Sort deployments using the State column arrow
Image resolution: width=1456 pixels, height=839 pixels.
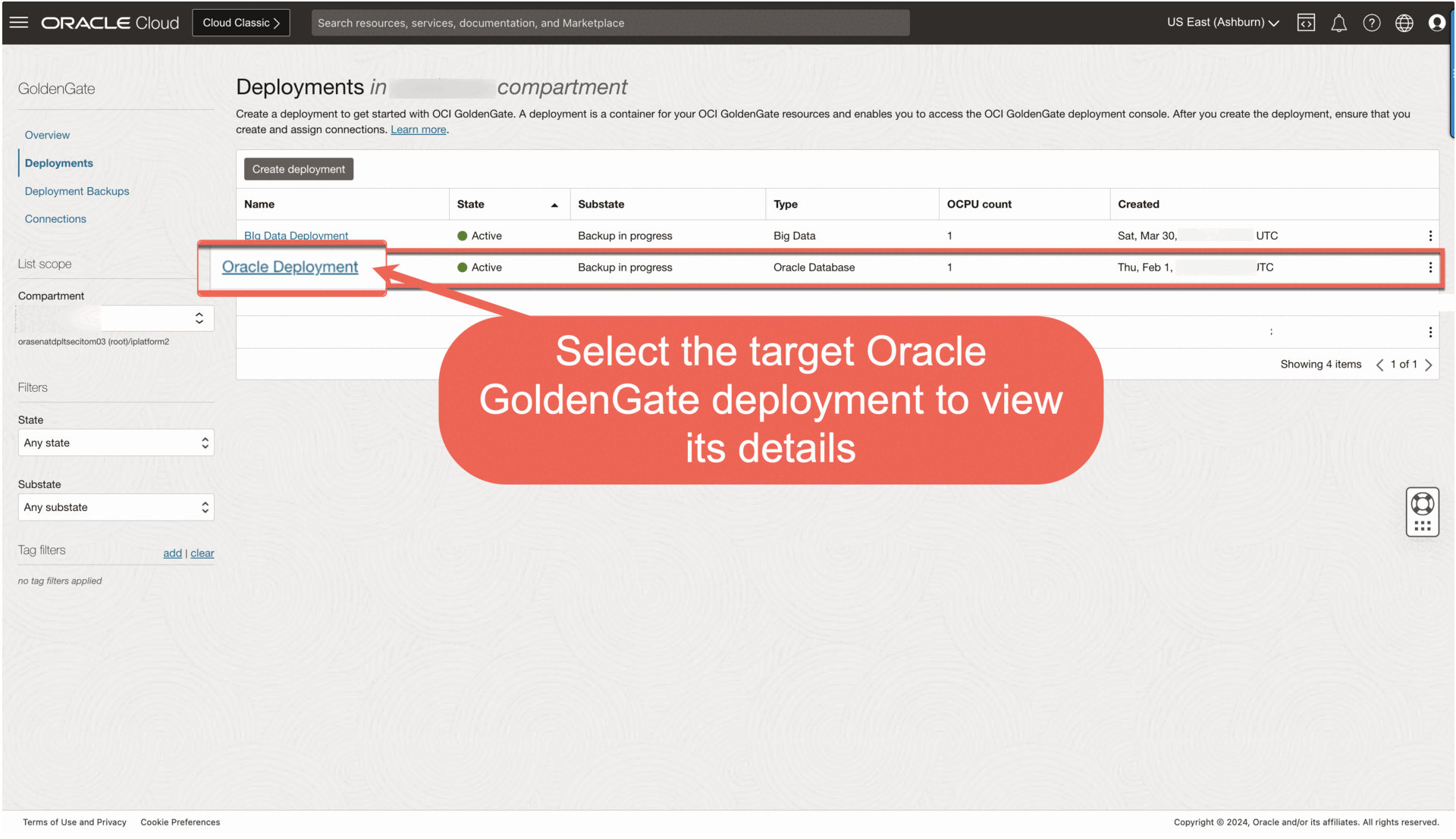[x=555, y=205]
